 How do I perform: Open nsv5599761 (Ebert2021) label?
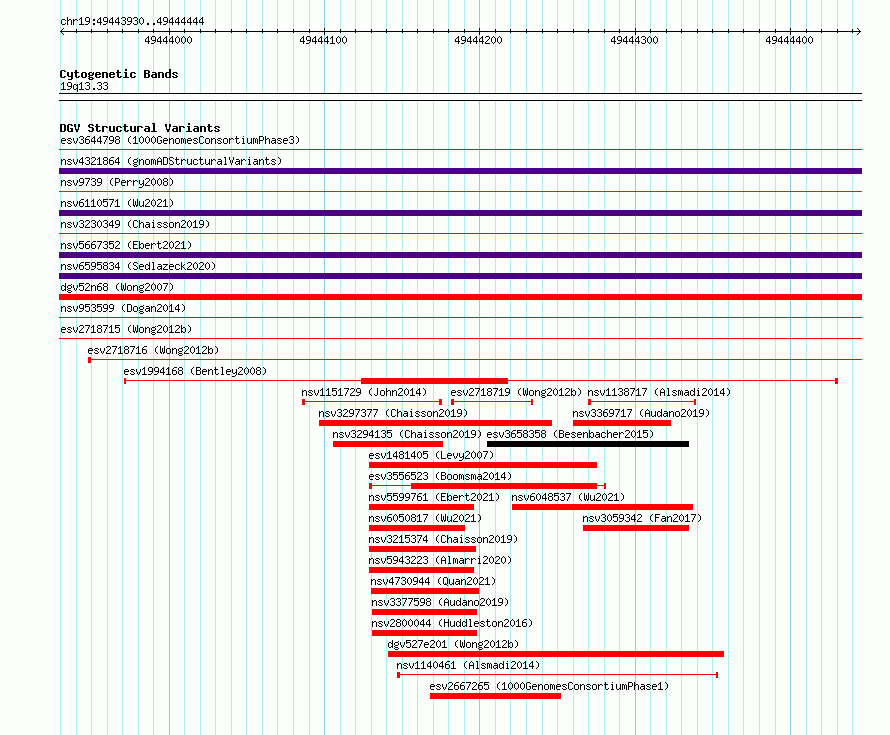click(x=434, y=497)
